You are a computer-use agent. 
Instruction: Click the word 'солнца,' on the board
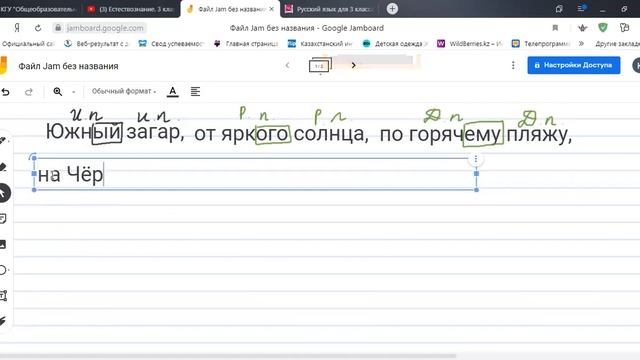tap(331, 134)
